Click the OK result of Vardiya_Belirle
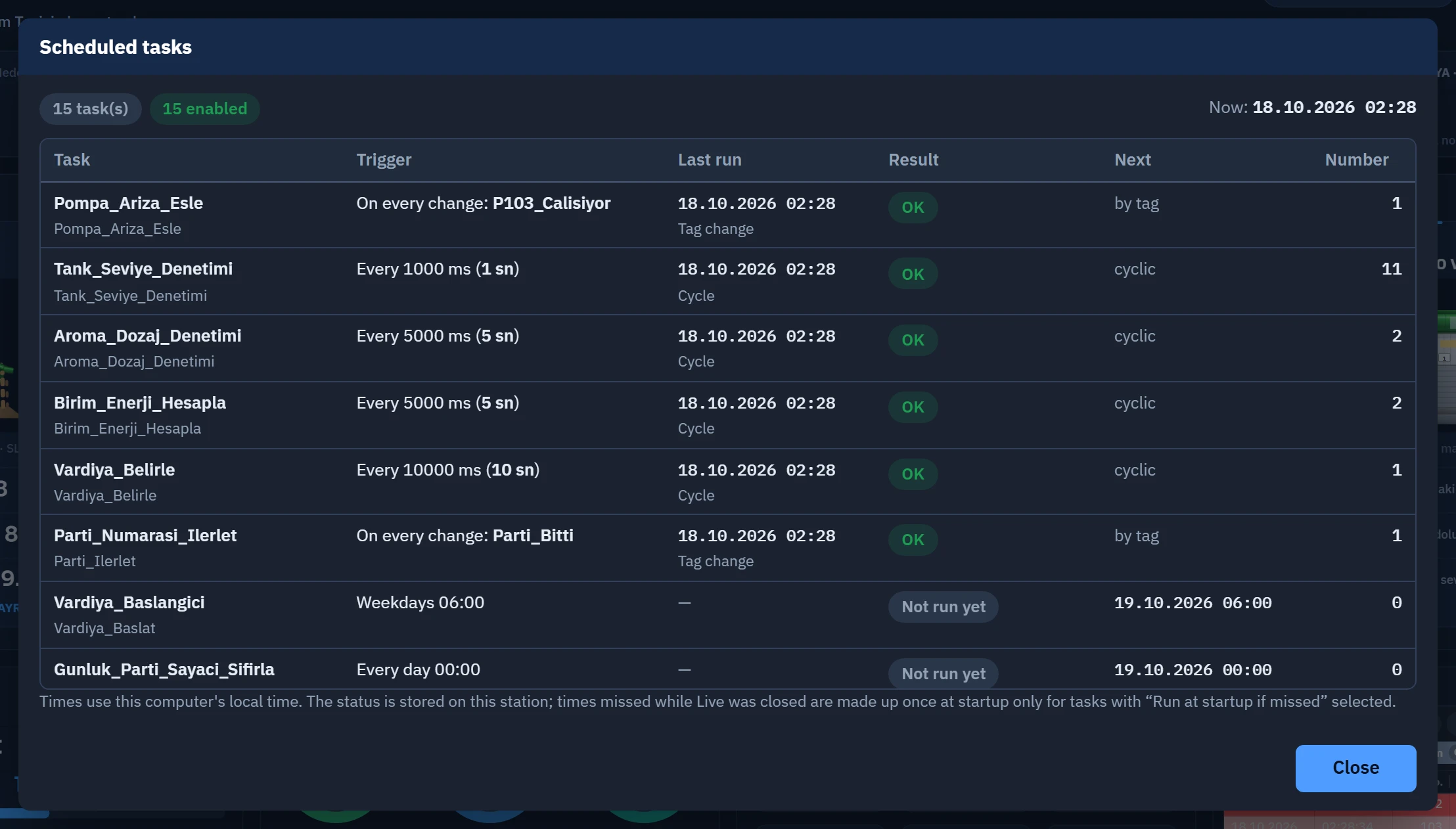 click(x=913, y=474)
